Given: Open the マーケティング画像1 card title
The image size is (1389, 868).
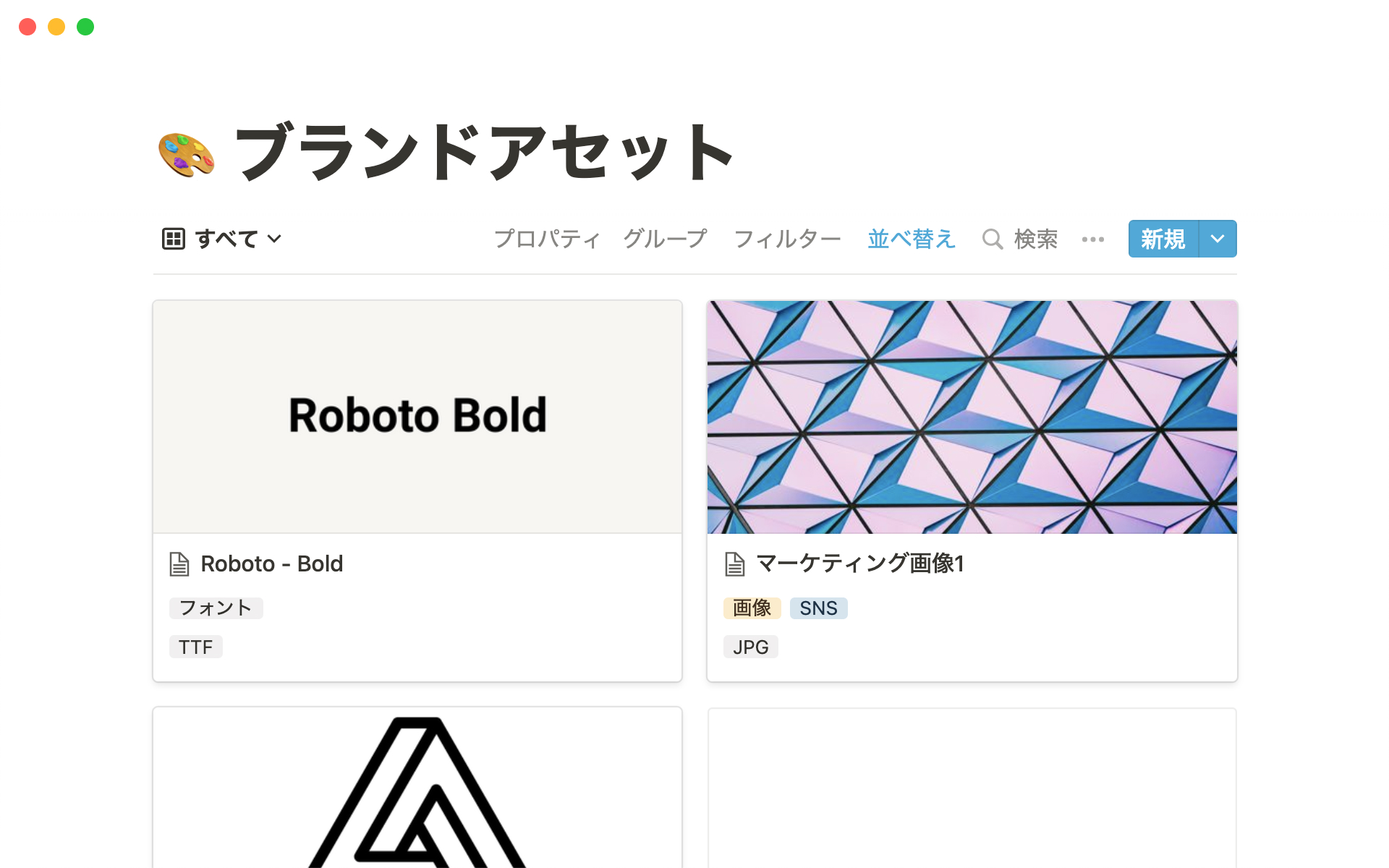Looking at the screenshot, I should click(x=859, y=564).
